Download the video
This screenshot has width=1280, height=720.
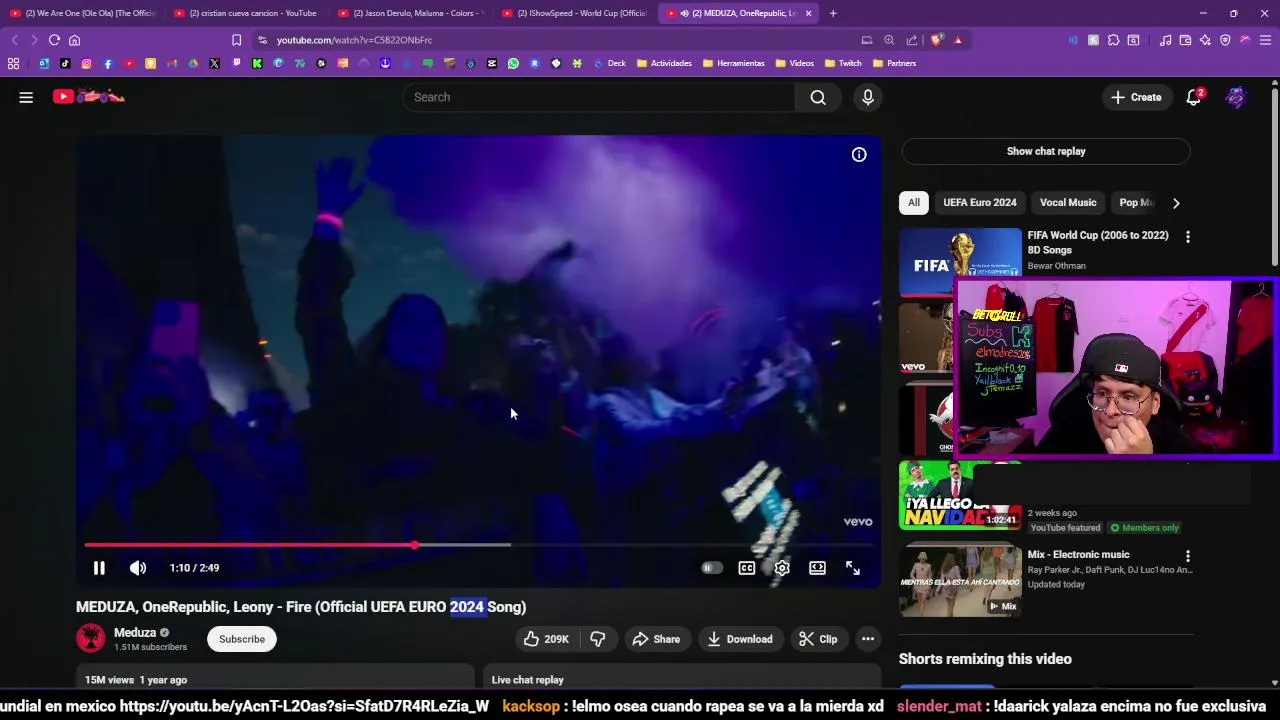pyautogui.click(x=740, y=639)
